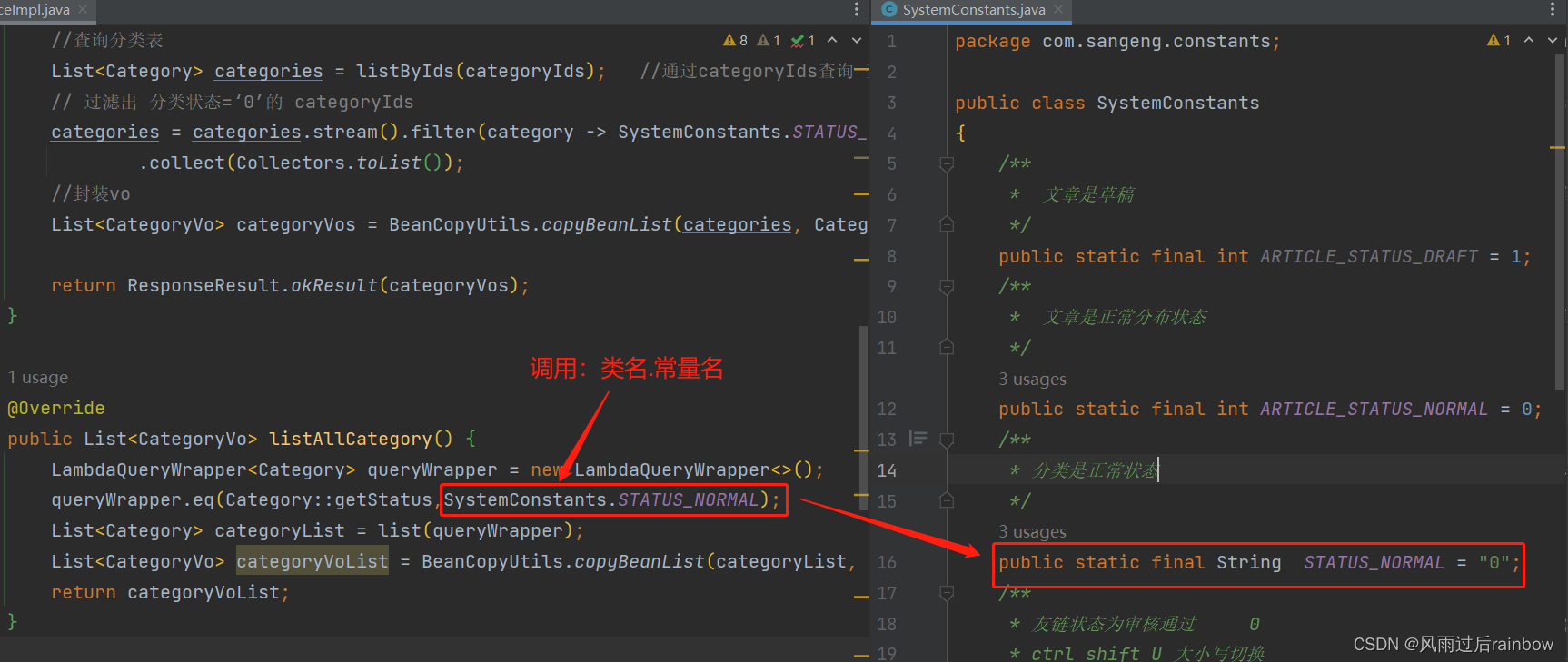Click listByIds(categoryIds) call
Viewport: 1568px width, 662px height.
coord(475,71)
